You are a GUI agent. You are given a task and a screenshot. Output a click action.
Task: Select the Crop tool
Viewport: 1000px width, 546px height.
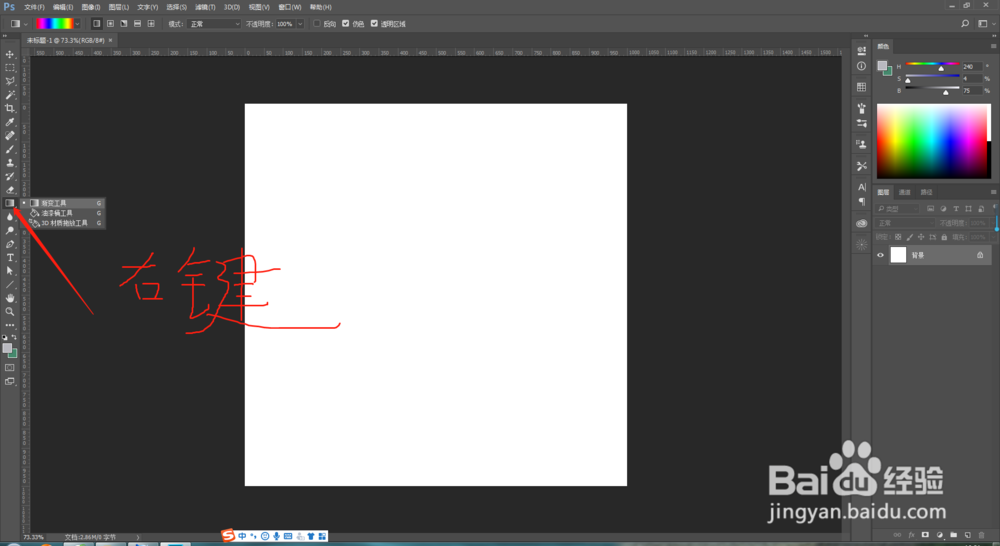point(10,108)
